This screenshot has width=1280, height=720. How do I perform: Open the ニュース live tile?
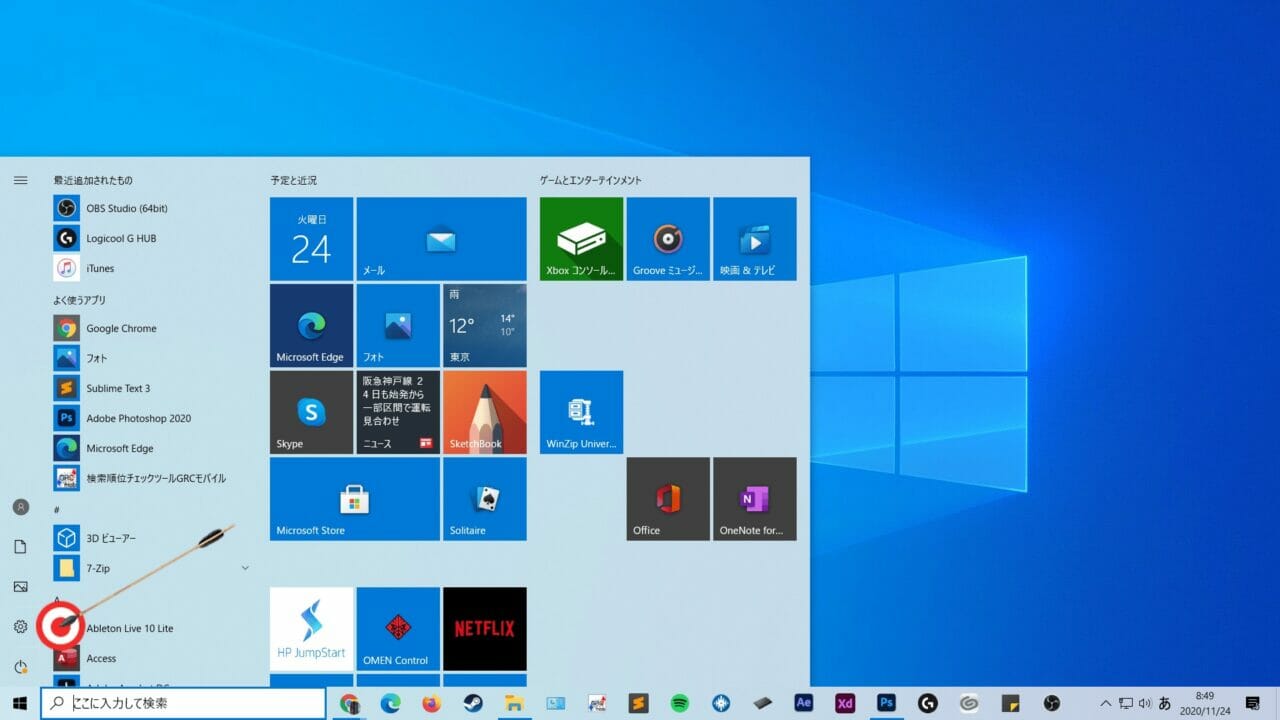point(398,412)
